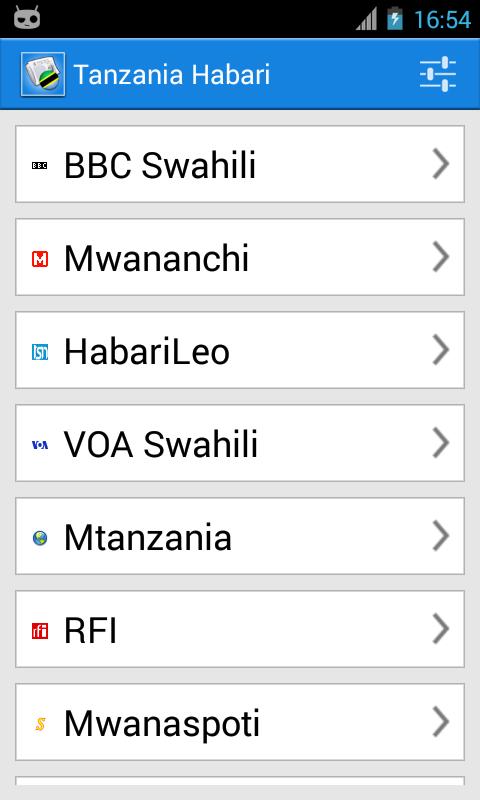Tap the Tanzania Habari title
This screenshot has width=480, height=800.
[172, 74]
